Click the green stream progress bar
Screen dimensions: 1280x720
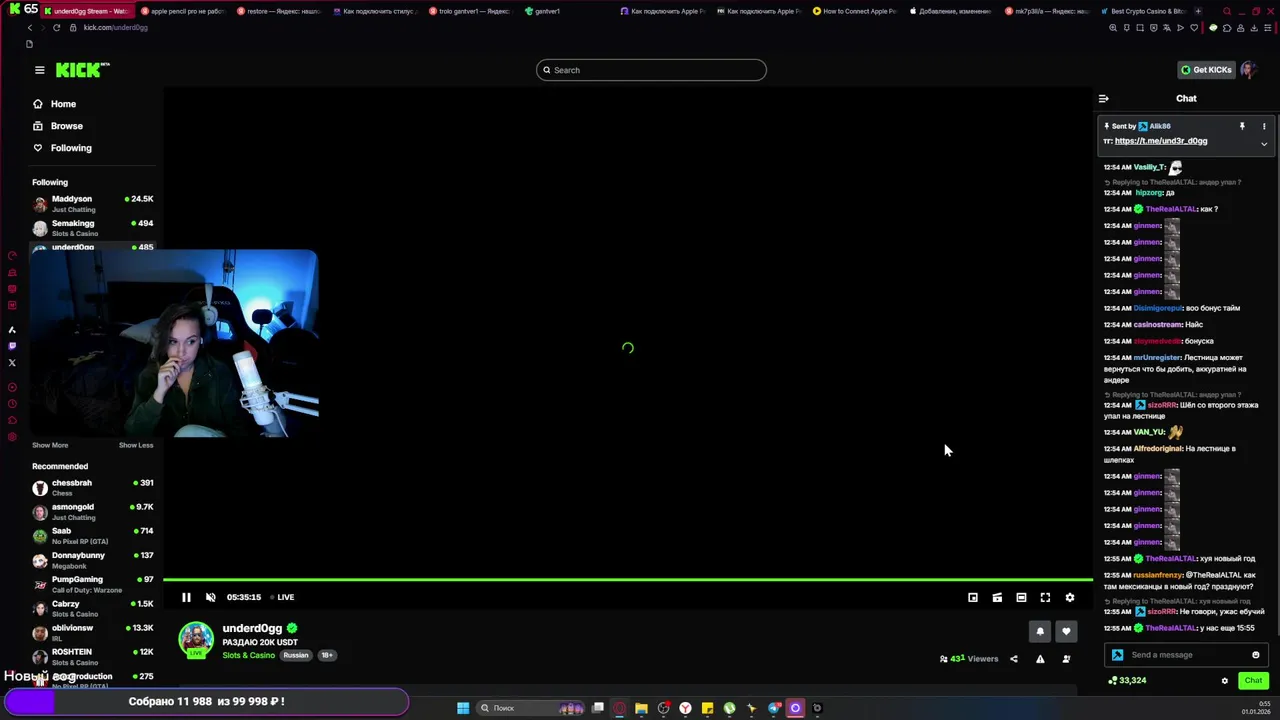tap(628, 580)
